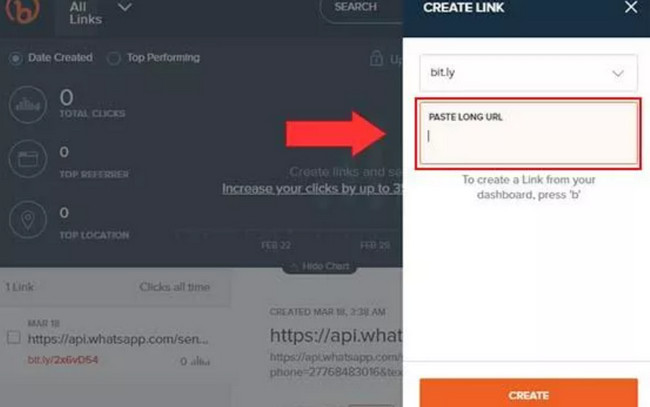The width and height of the screenshot is (650, 407).
Task: Open the bit.ly domain dropdown
Action: (529, 73)
